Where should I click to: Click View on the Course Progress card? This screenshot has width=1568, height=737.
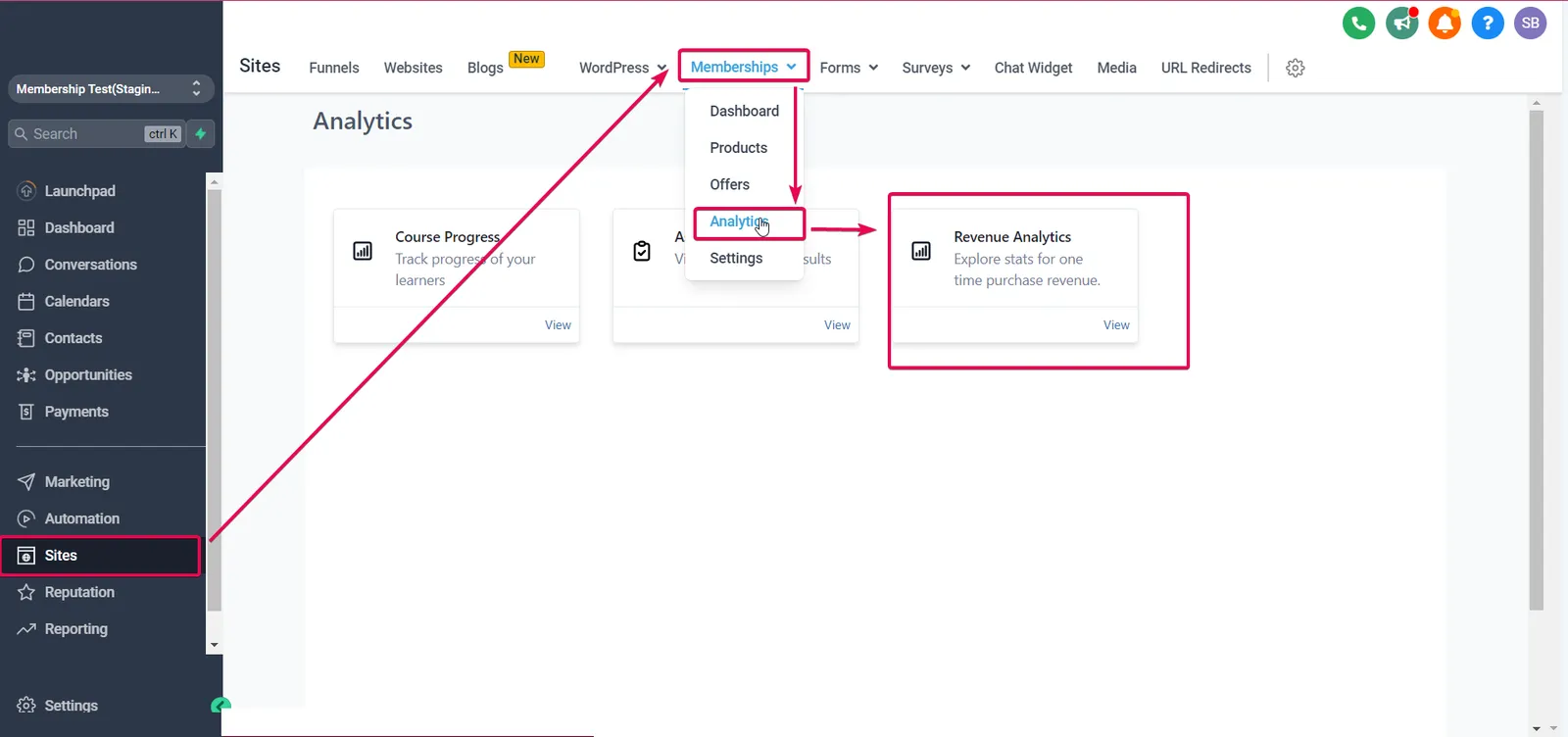click(558, 325)
